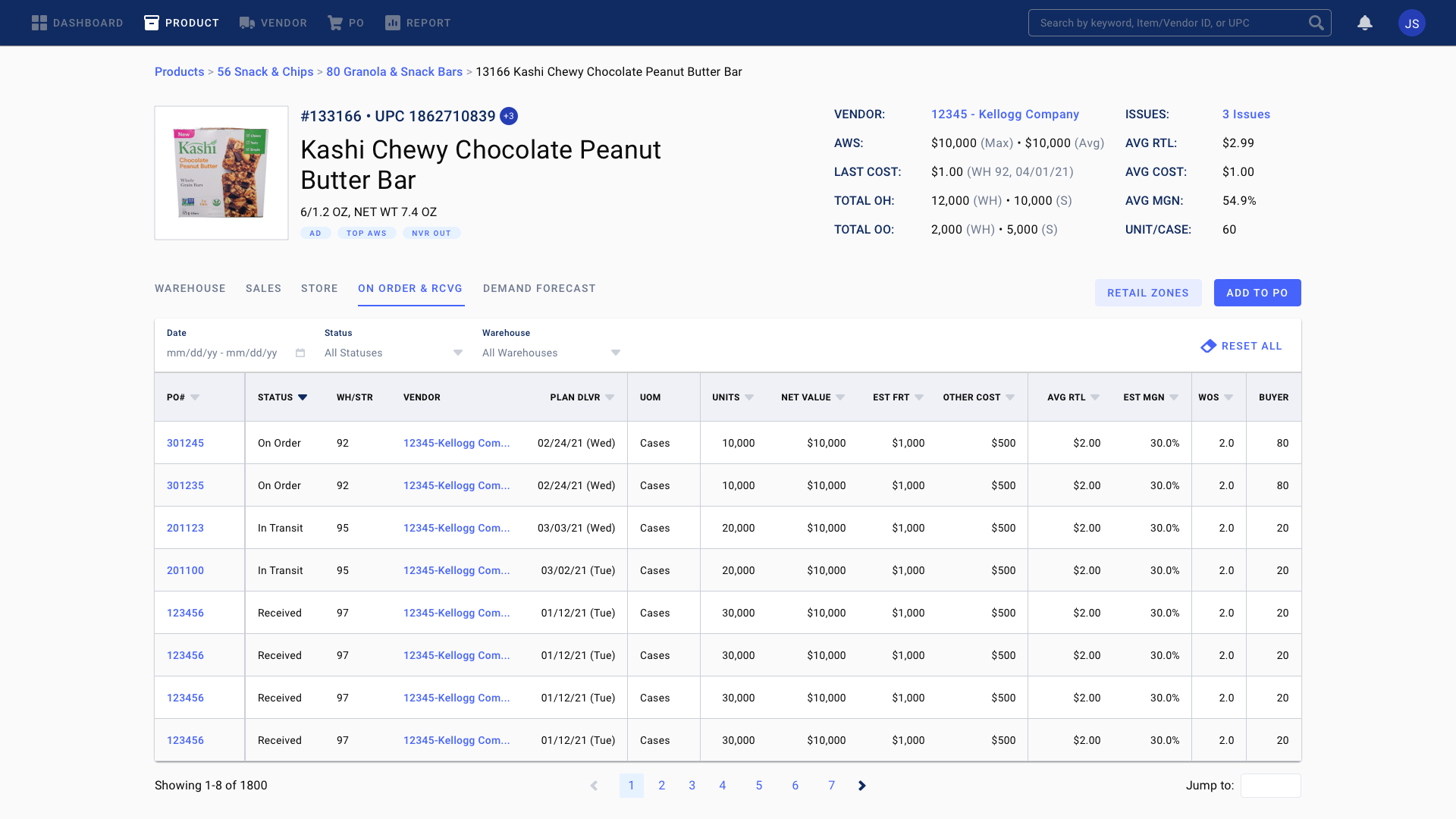Show additional UPCs via +3 badge

pos(509,116)
